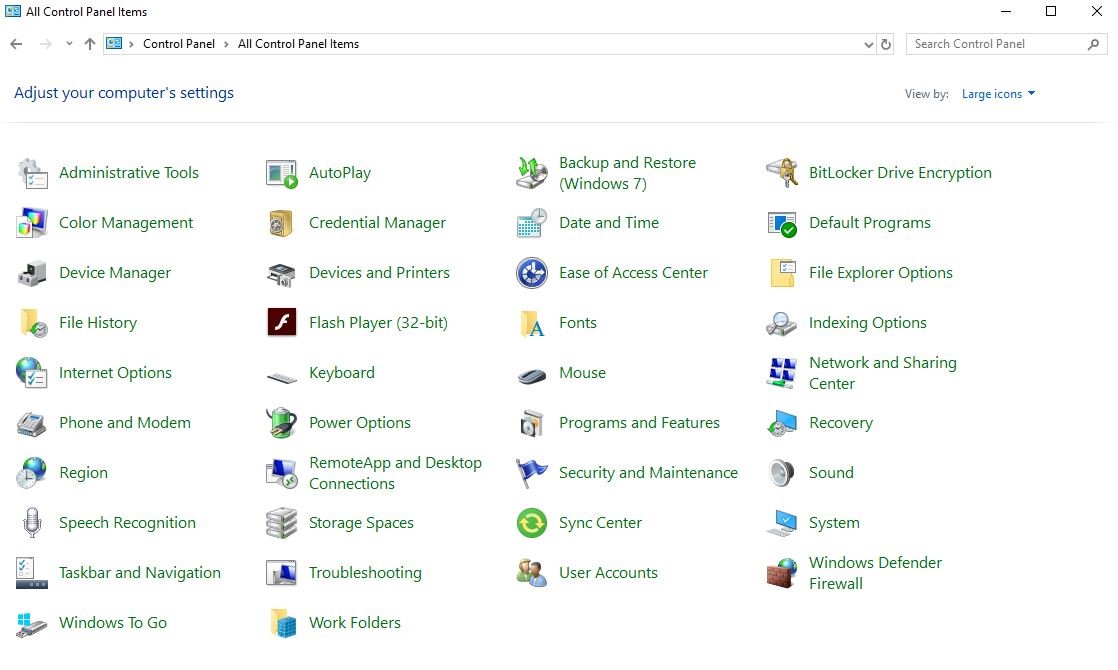This screenshot has height=670, width=1118.
Task: Click the Back navigation arrow
Action: (16, 44)
